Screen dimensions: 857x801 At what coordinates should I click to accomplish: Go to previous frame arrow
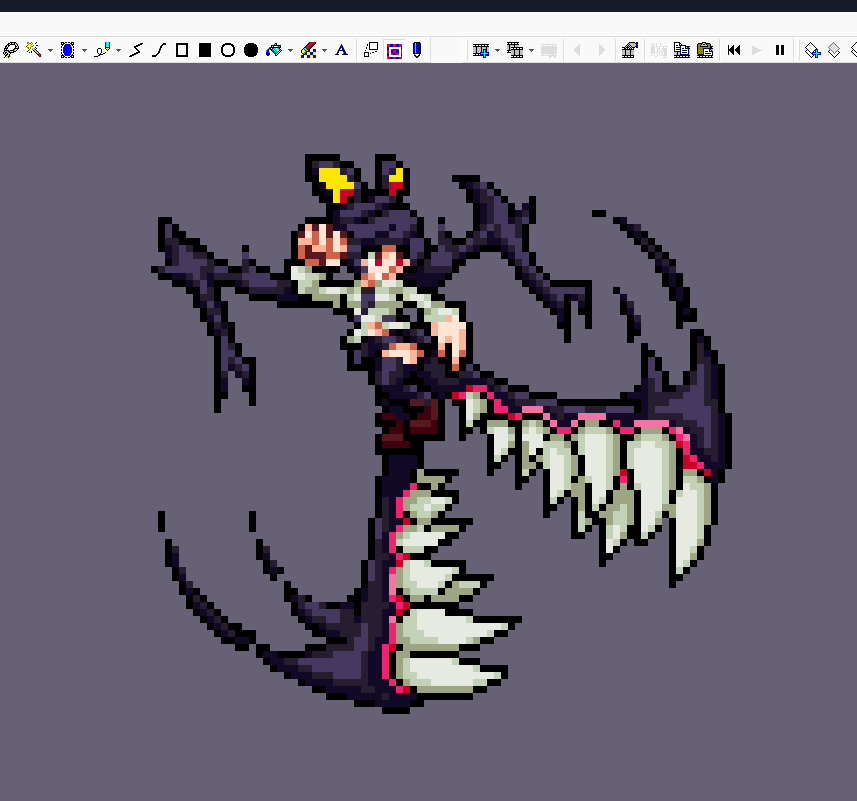(x=578, y=50)
